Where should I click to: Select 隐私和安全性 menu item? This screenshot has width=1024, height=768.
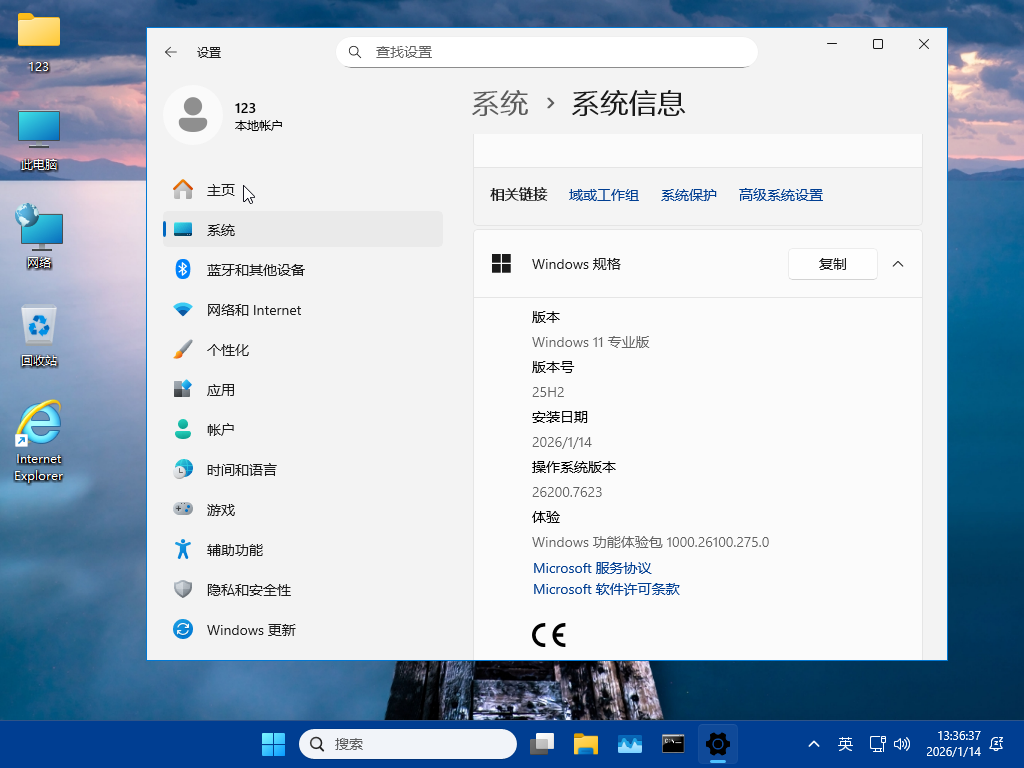click(248, 590)
